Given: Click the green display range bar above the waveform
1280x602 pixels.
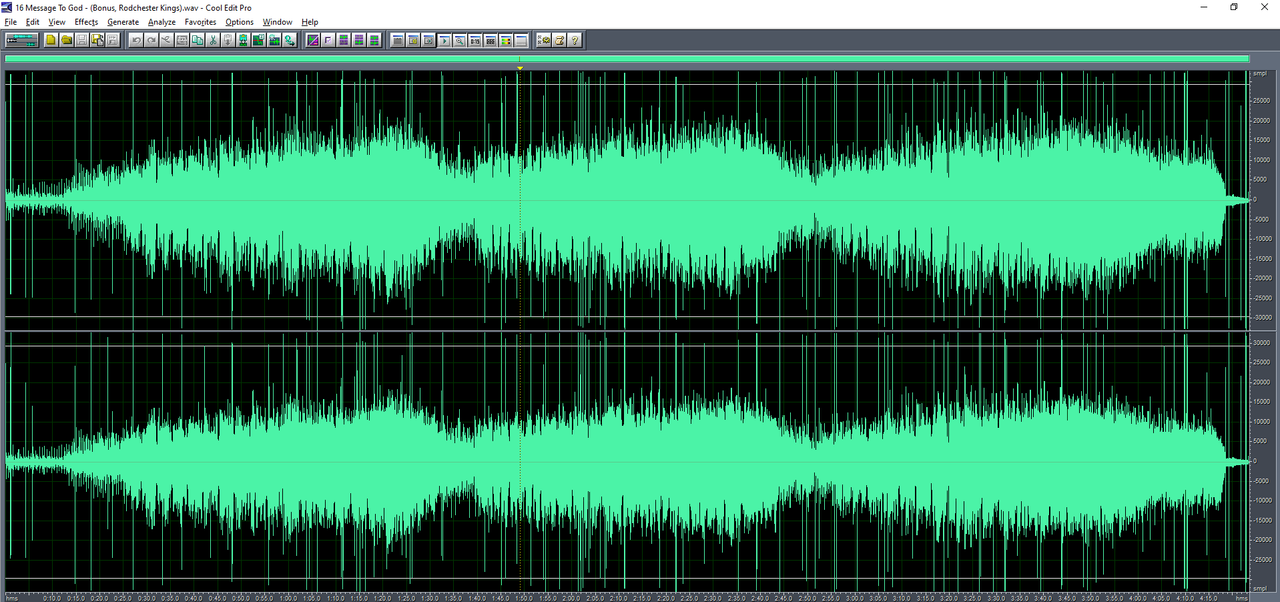Looking at the screenshot, I should coord(626,59).
